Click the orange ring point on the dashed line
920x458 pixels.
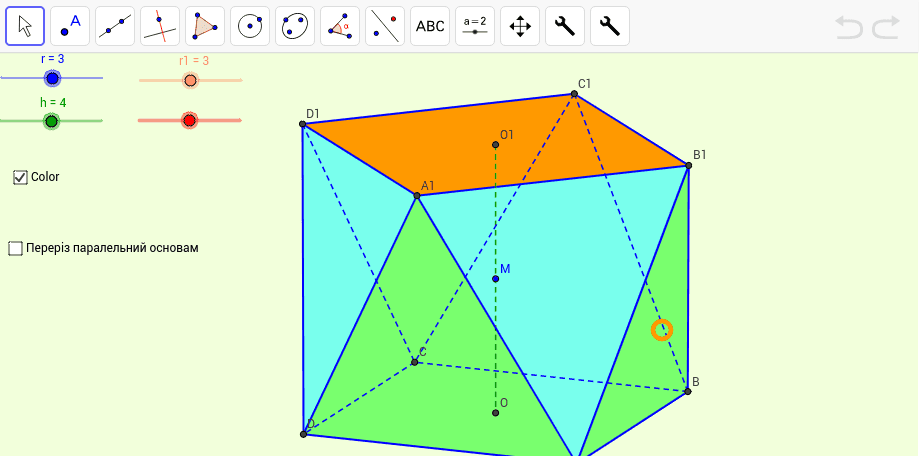[662, 330]
